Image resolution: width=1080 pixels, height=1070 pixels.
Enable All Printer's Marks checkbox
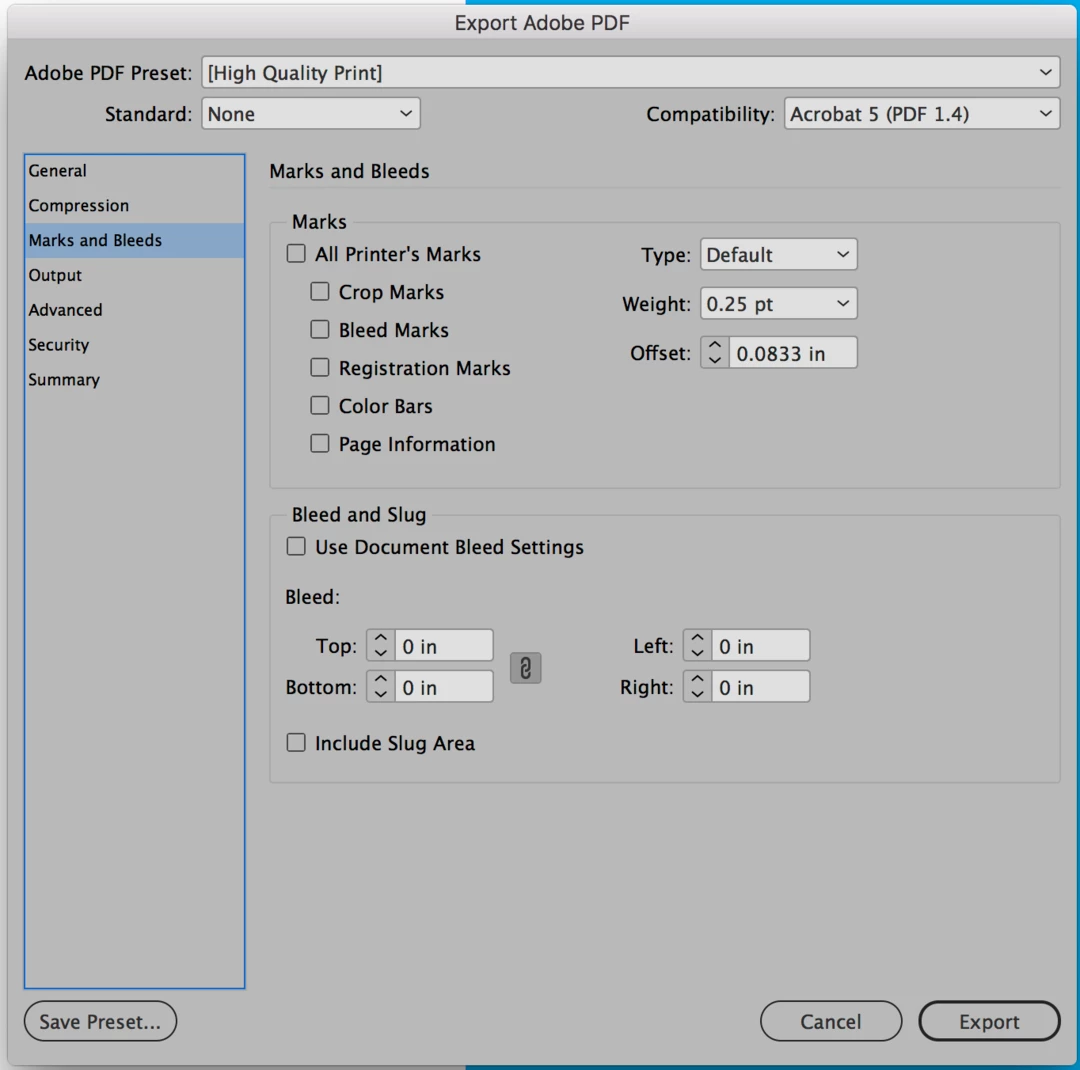click(296, 254)
